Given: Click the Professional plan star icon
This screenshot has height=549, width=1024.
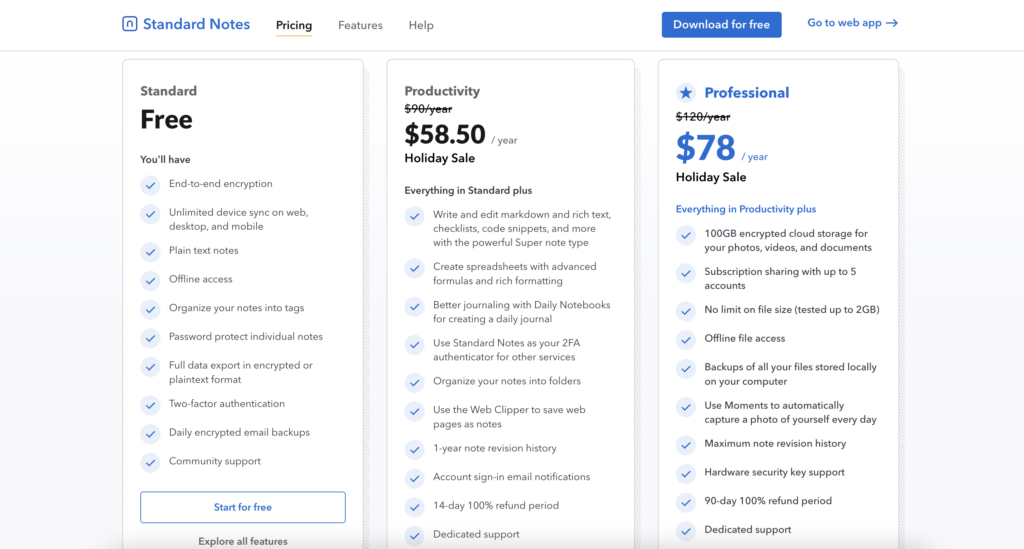Looking at the screenshot, I should coord(686,93).
